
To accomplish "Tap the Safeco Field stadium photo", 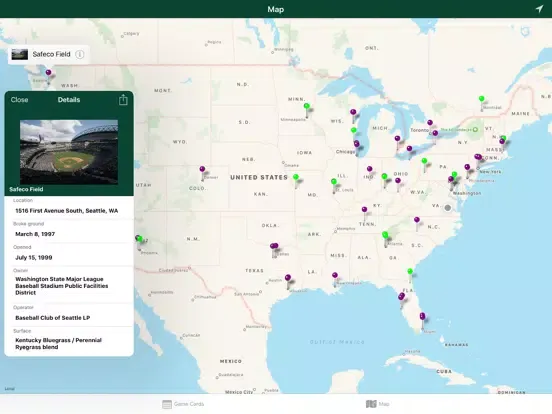I will (69, 152).
